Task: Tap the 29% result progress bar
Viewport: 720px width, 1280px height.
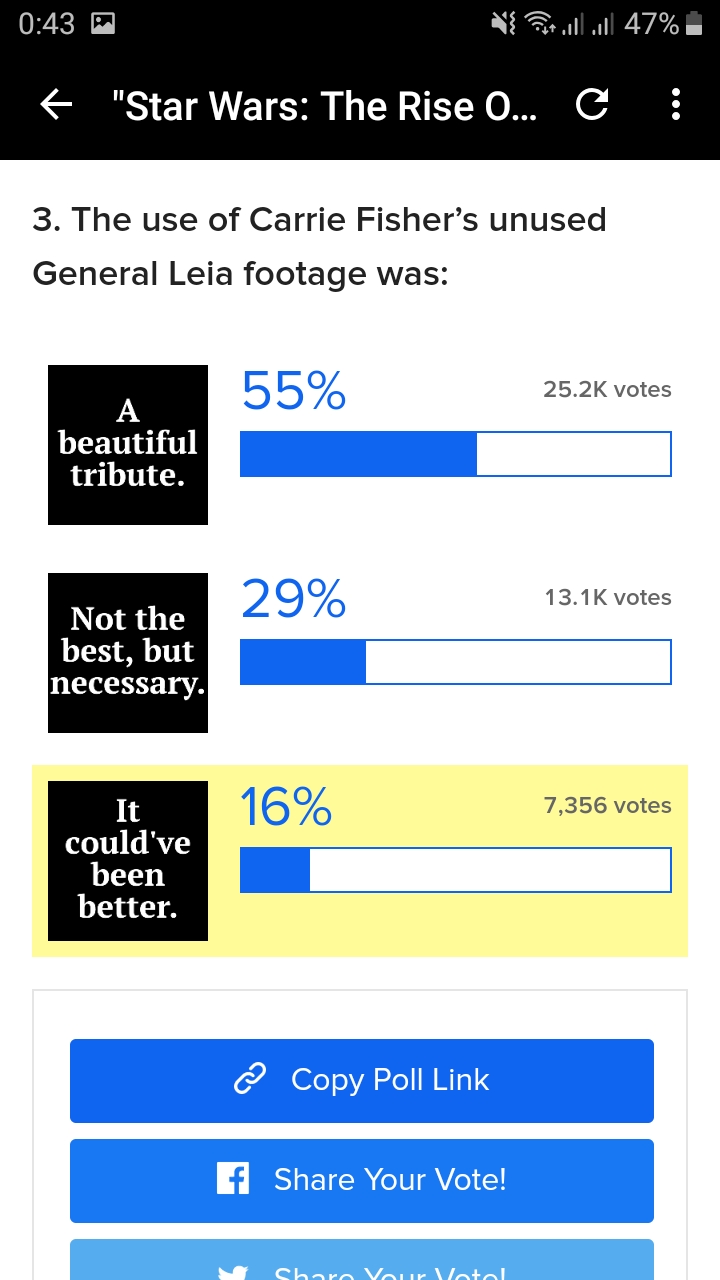Action: coord(456,662)
